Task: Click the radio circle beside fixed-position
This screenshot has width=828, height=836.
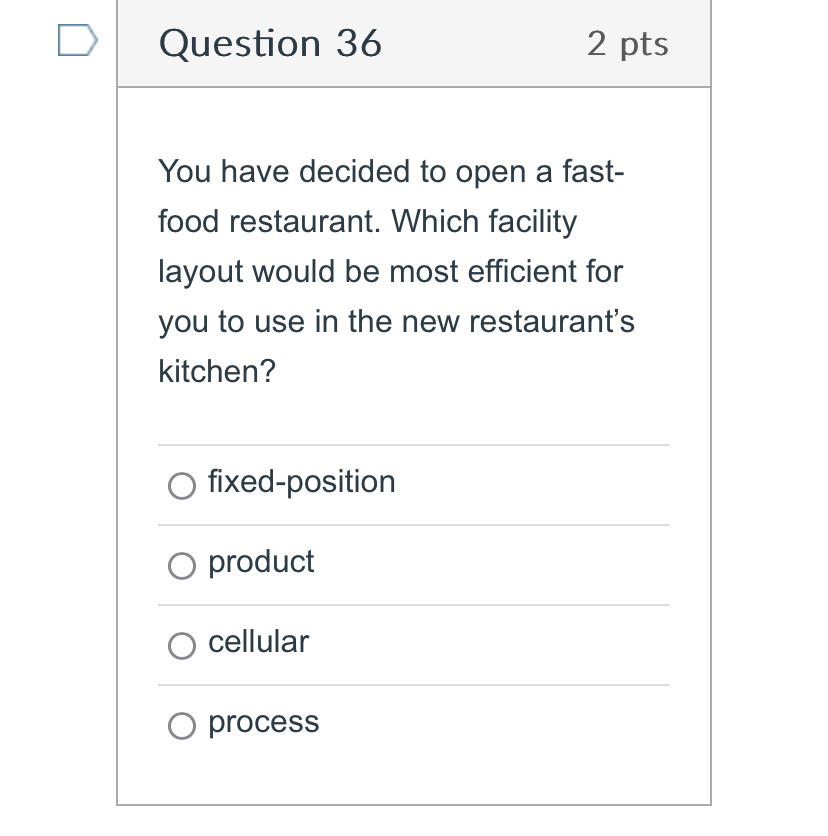Action: pyautogui.click(x=182, y=486)
